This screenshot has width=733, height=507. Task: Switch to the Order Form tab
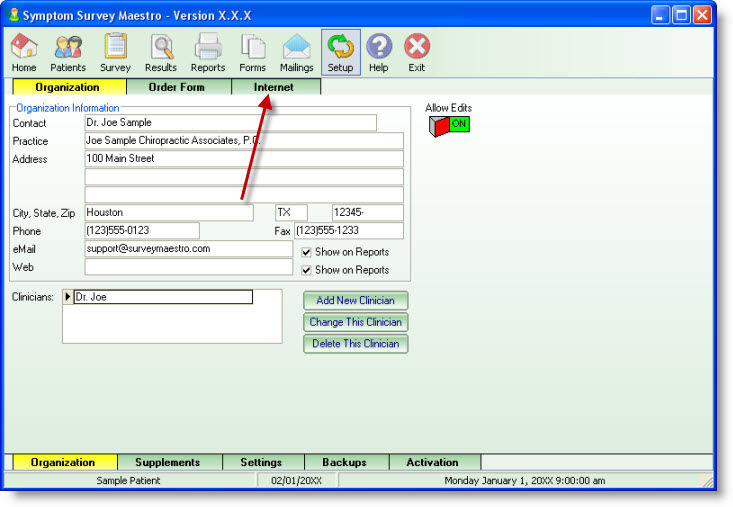(x=177, y=88)
